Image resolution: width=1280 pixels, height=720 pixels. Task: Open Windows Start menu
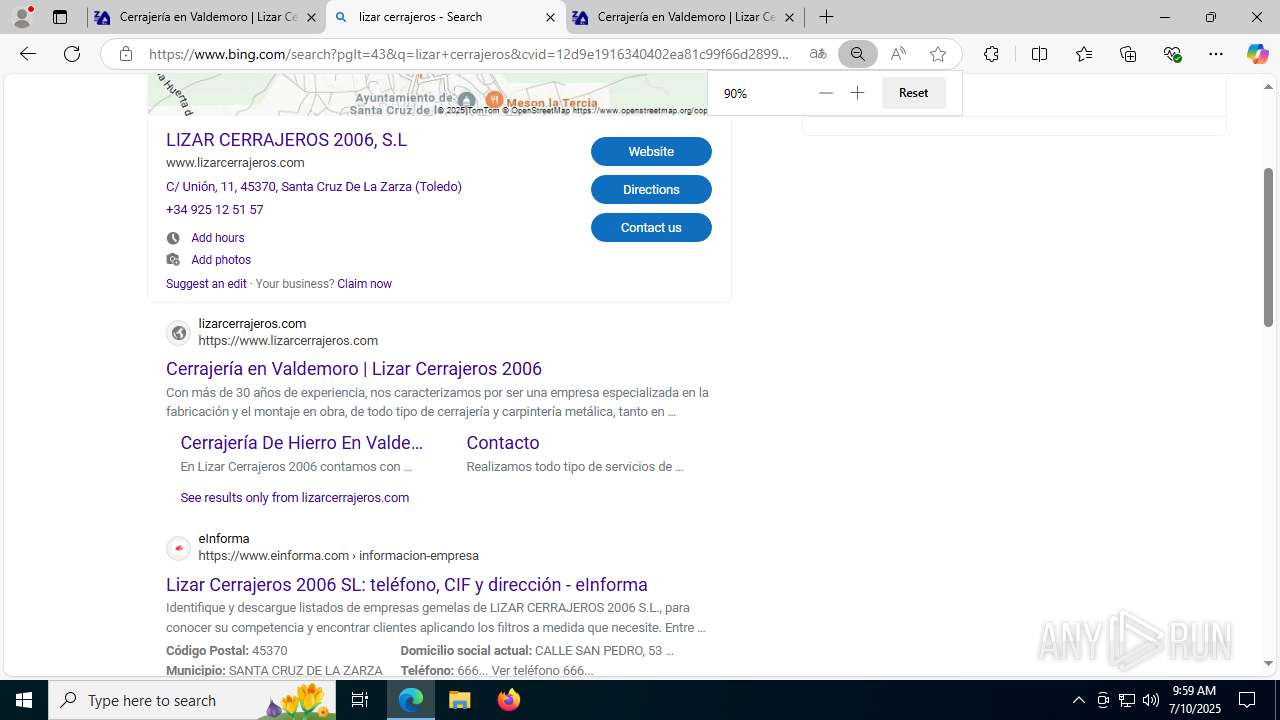(x=24, y=700)
